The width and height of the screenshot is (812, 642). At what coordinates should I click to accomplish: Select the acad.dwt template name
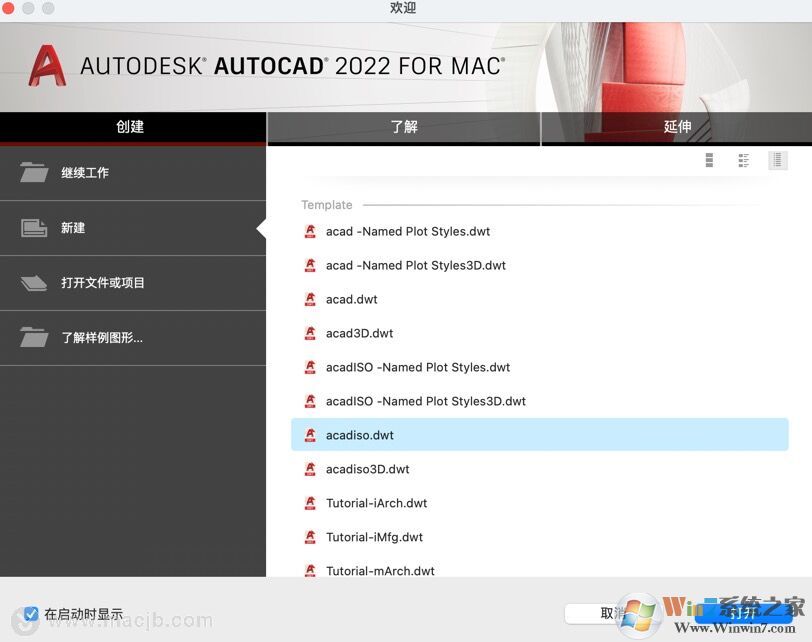click(352, 299)
